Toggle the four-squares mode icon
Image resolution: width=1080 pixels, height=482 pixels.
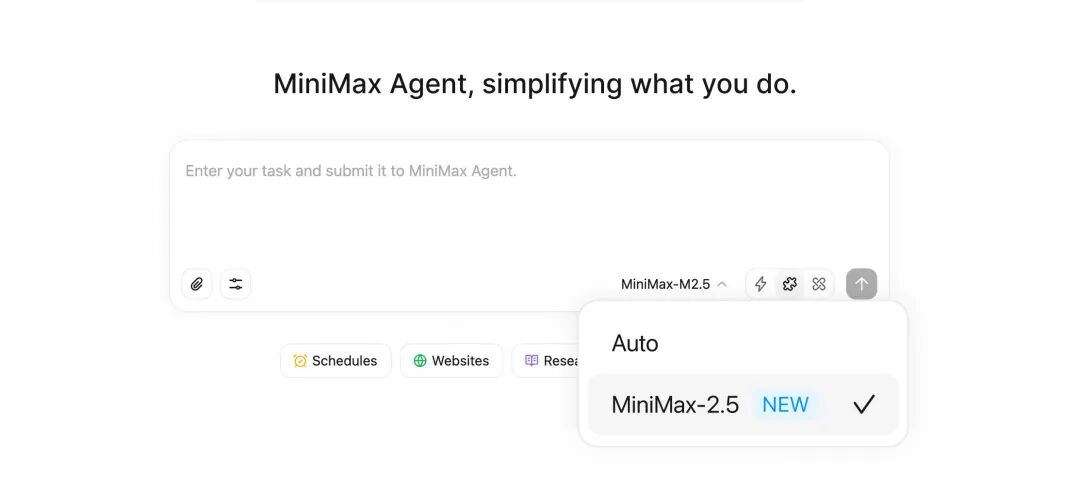[x=819, y=284]
